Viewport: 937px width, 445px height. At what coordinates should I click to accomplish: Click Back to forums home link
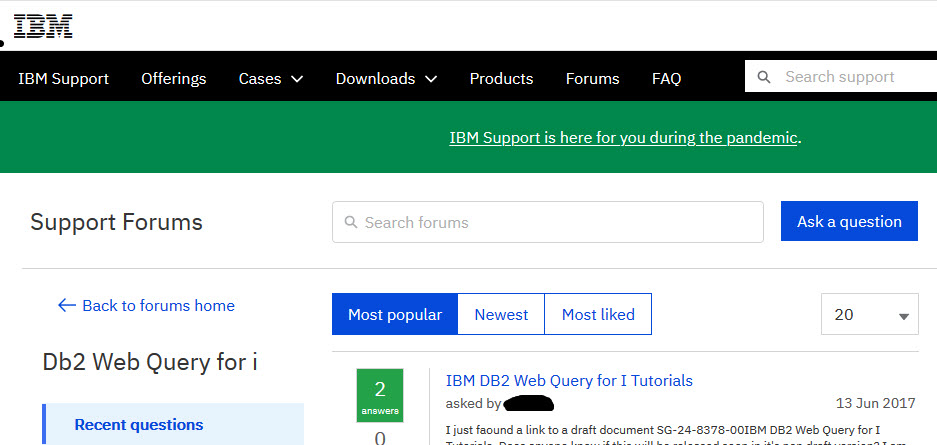(x=158, y=306)
